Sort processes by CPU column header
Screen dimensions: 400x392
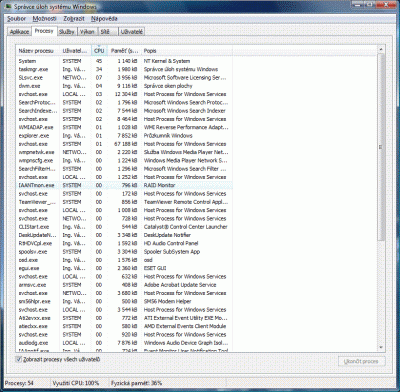click(99, 51)
